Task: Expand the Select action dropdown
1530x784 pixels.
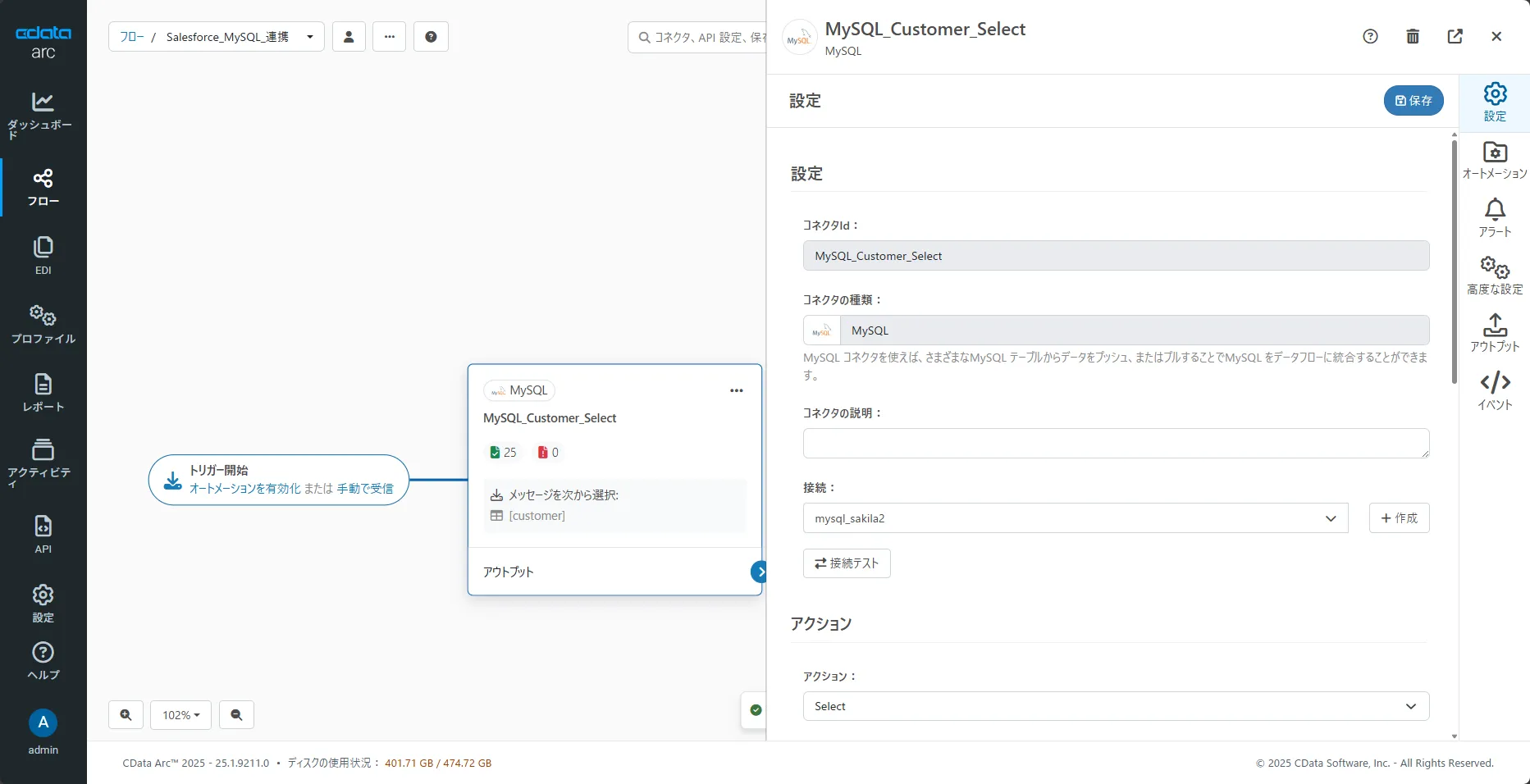Action: 1116,706
